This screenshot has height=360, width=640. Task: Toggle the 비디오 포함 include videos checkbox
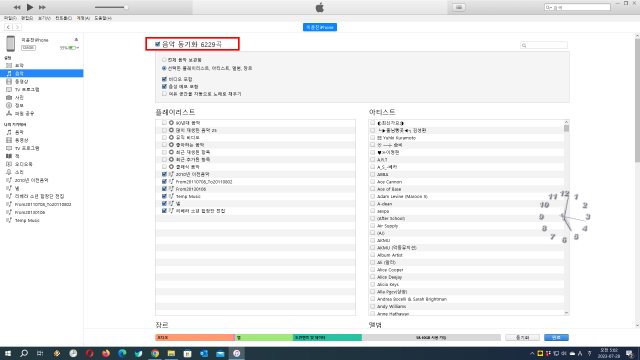[x=164, y=79]
